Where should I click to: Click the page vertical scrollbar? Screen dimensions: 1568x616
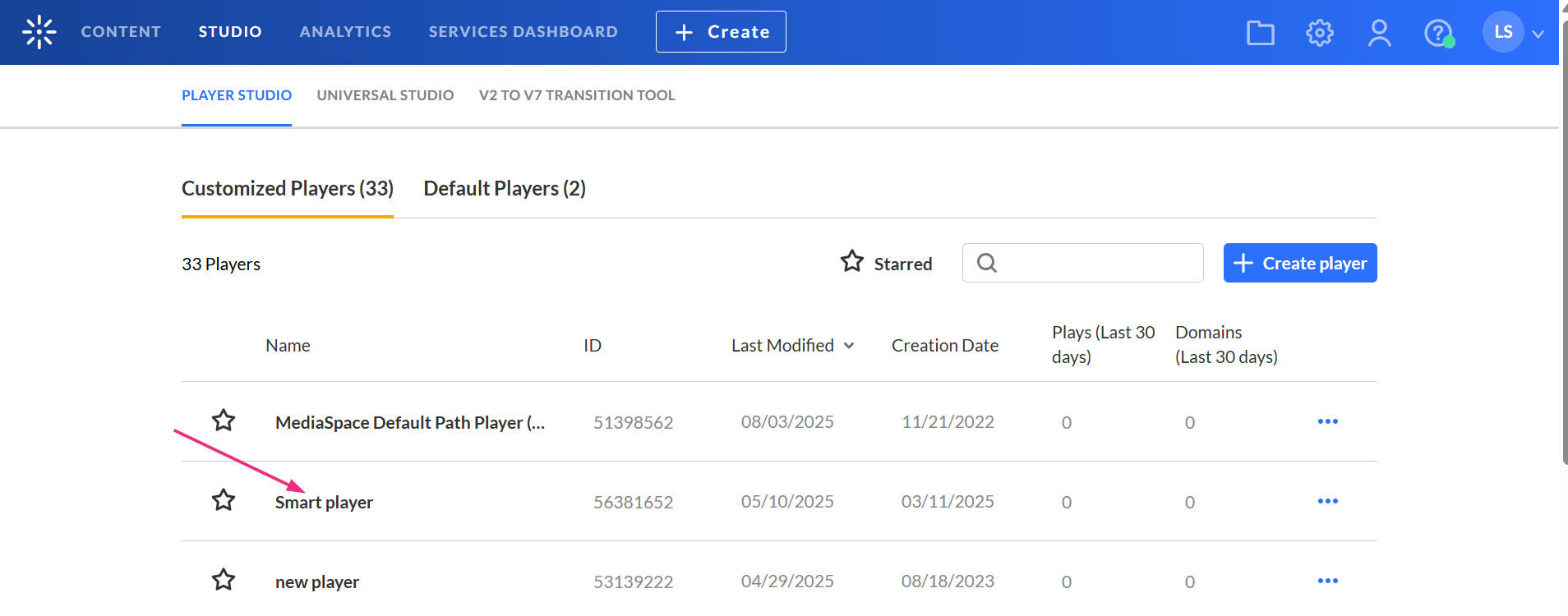tap(1564, 242)
